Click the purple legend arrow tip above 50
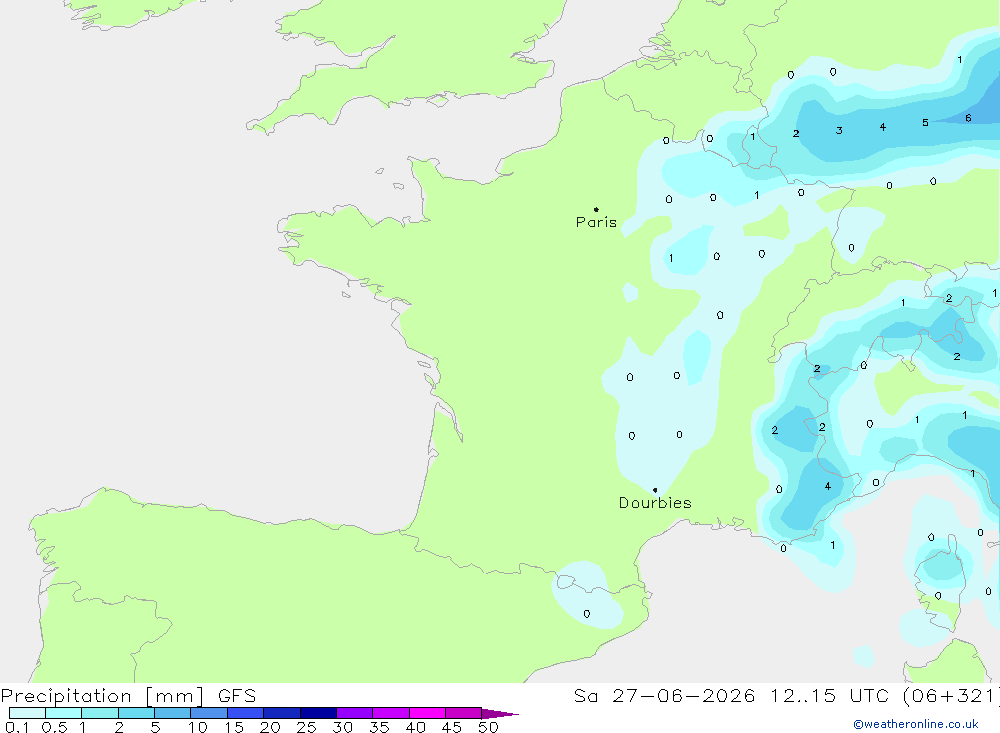 pos(501,714)
